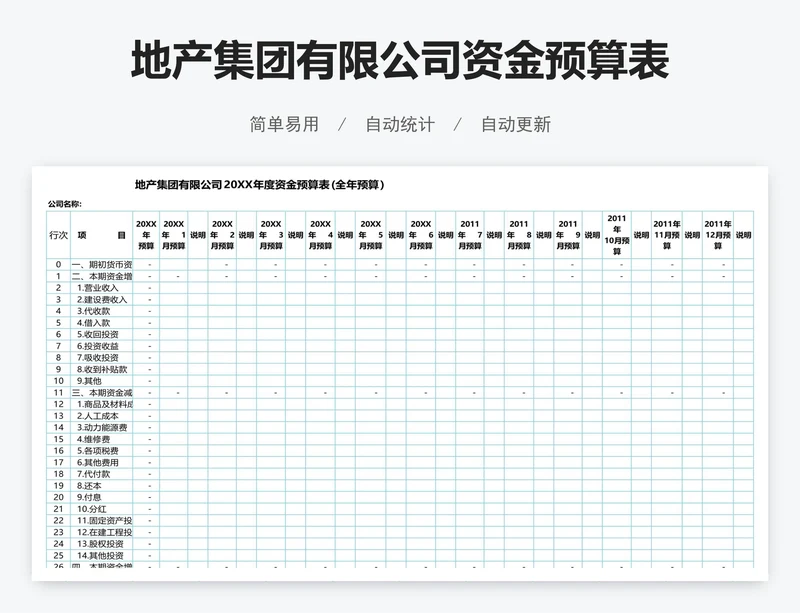Image resolution: width=800 pixels, height=613 pixels.
Task: Click the 自动统计 subtitle text
Action: click(x=400, y=124)
